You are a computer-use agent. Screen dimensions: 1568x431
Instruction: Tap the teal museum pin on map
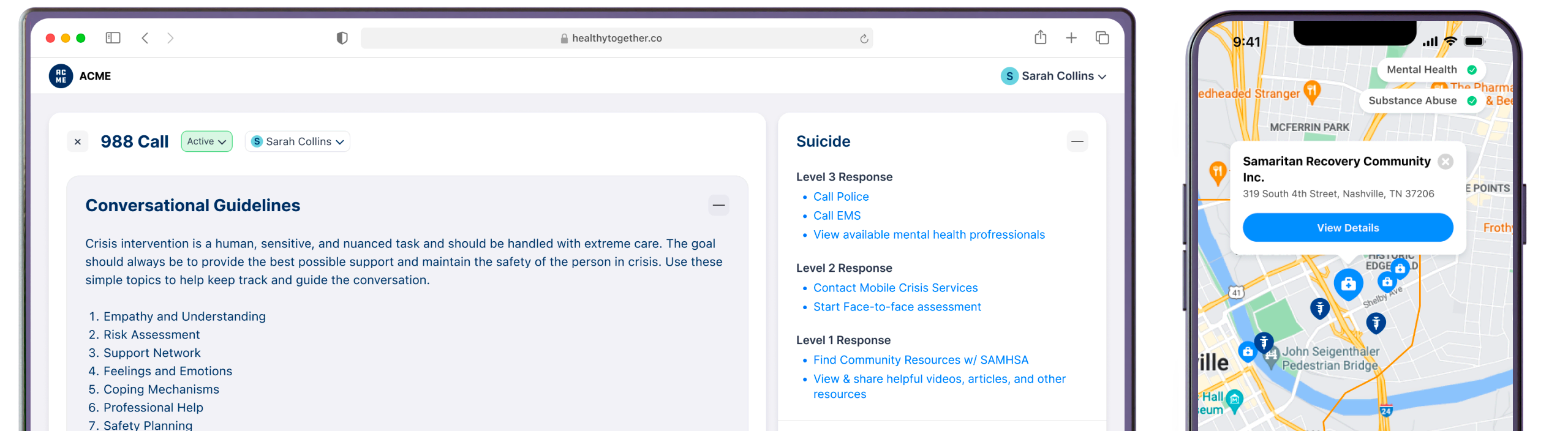point(1234,400)
